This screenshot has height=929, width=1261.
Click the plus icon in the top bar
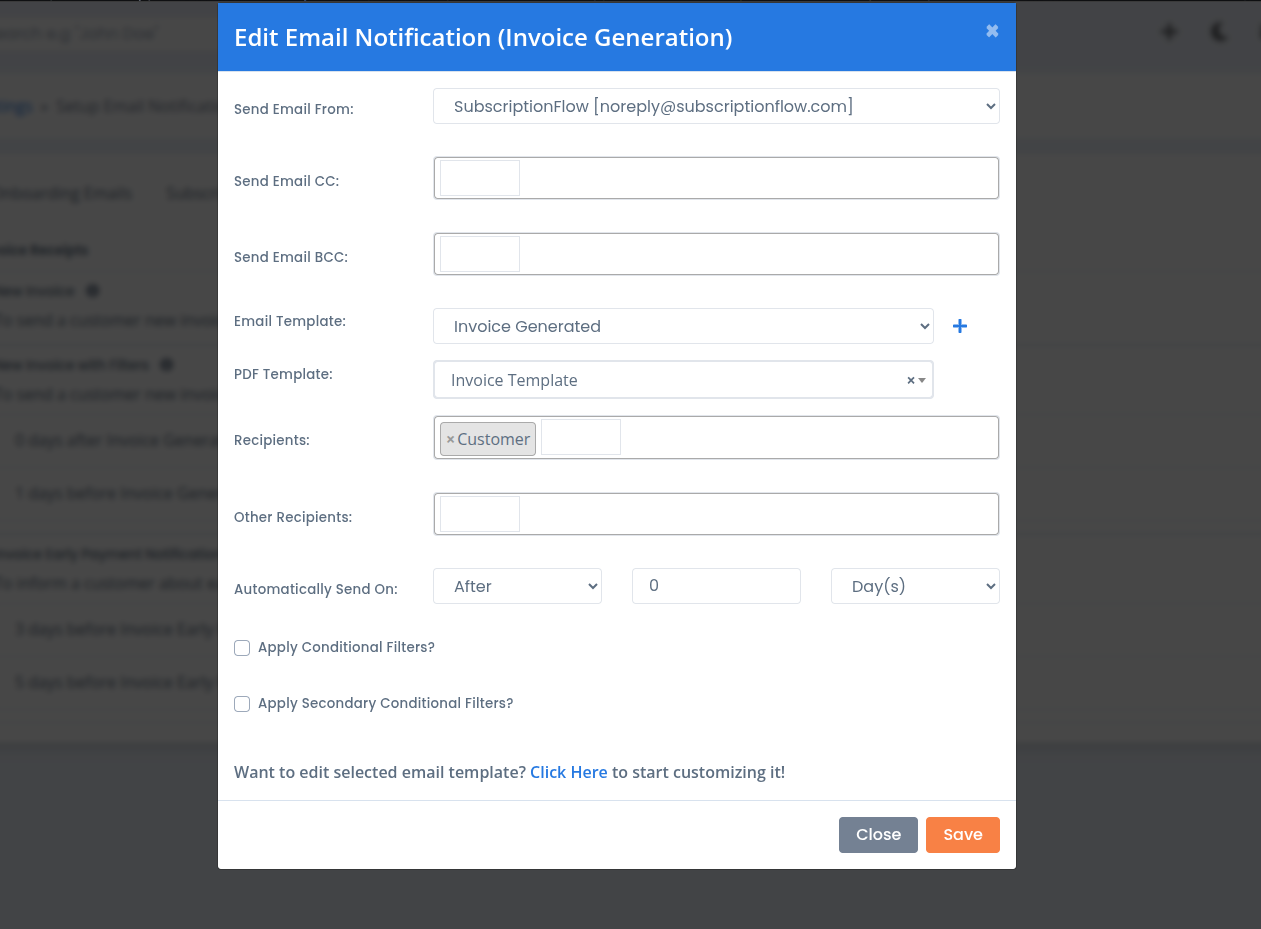1168,31
